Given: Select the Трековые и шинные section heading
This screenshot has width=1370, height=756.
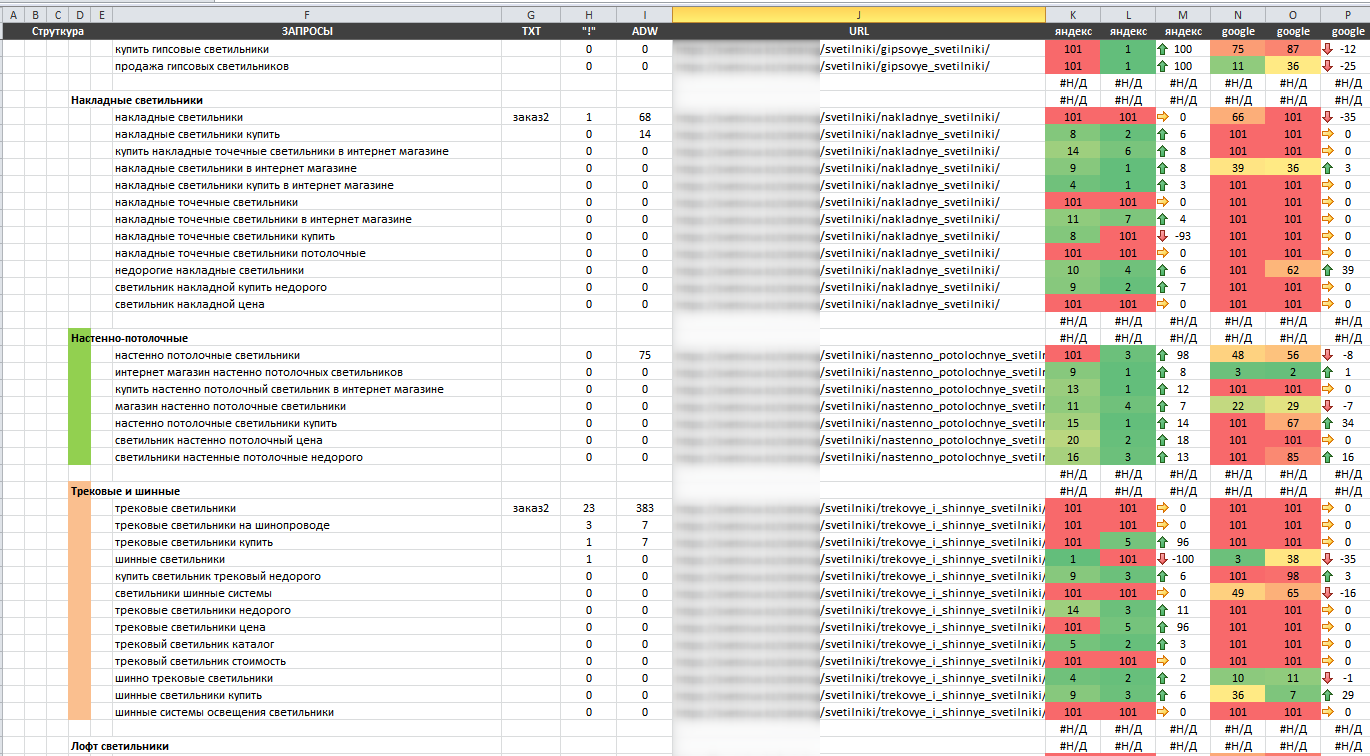Looking at the screenshot, I should 125,491.
